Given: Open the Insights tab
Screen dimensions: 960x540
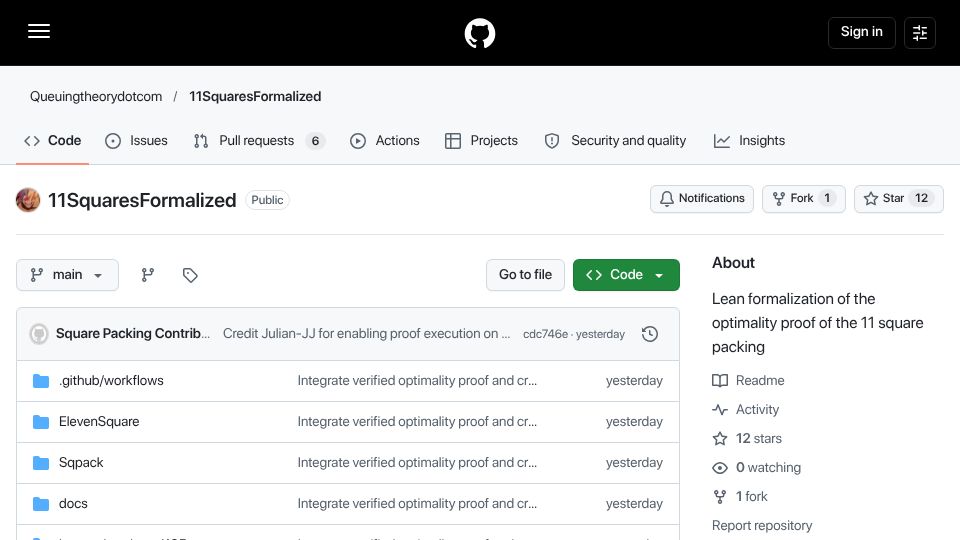Looking at the screenshot, I should (x=749, y=141).
